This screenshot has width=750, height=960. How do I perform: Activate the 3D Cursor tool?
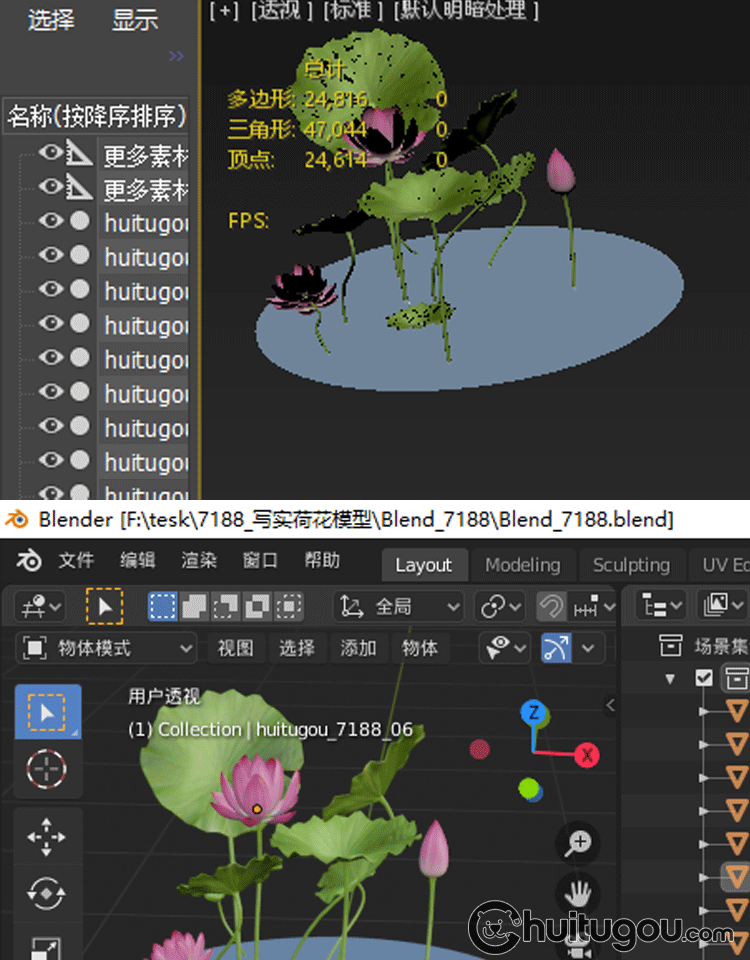point(47,769)
